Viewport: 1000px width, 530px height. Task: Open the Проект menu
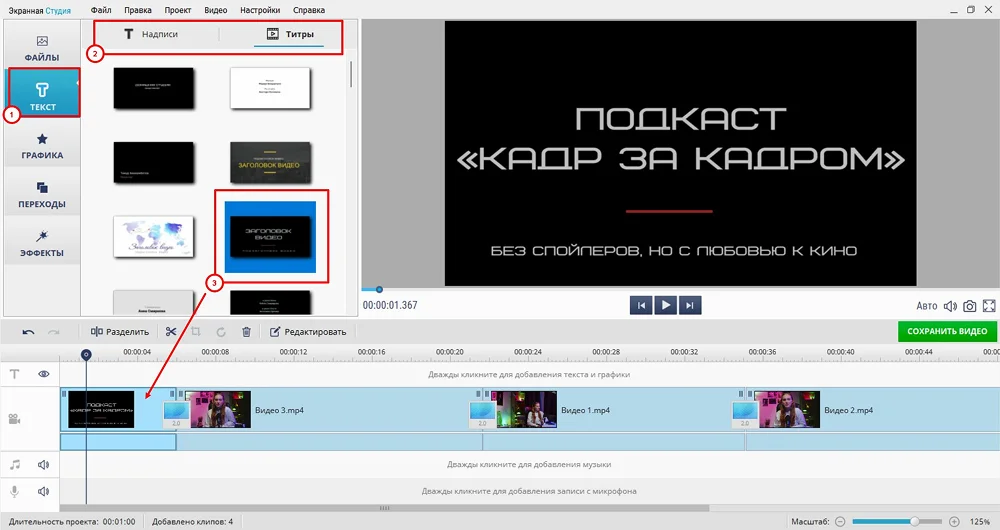[178, 10]
